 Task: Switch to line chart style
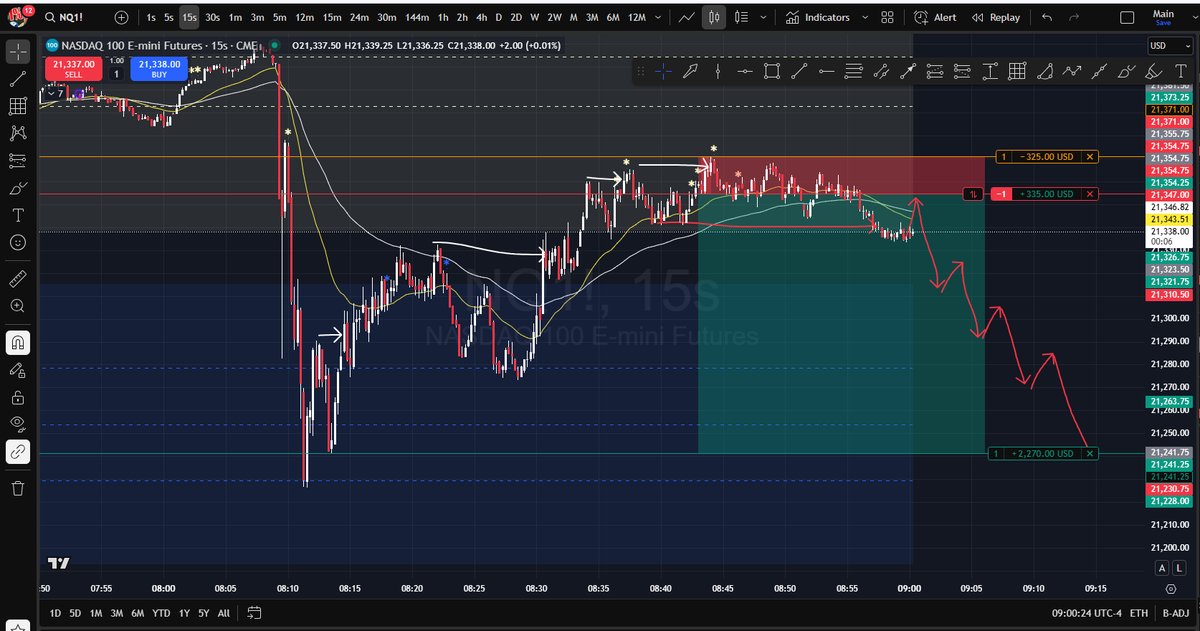click(686, 17)
